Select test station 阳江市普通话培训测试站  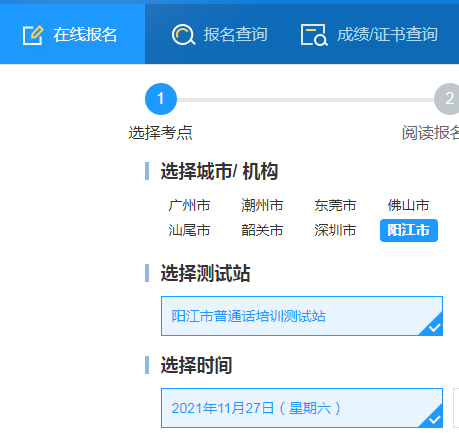tap(302, 316)
